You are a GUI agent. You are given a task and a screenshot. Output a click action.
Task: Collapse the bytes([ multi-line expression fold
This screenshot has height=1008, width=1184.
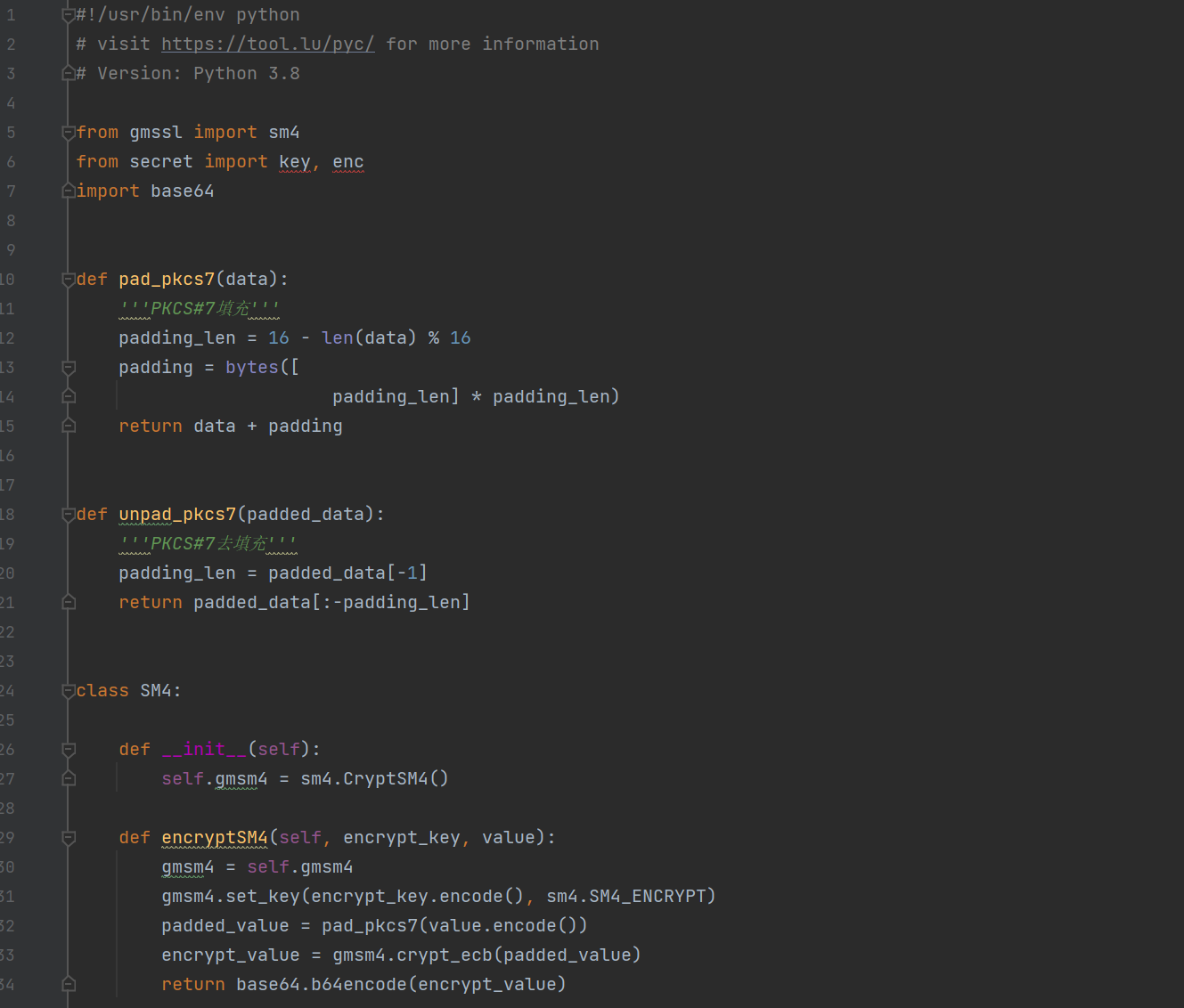[69, 368]
